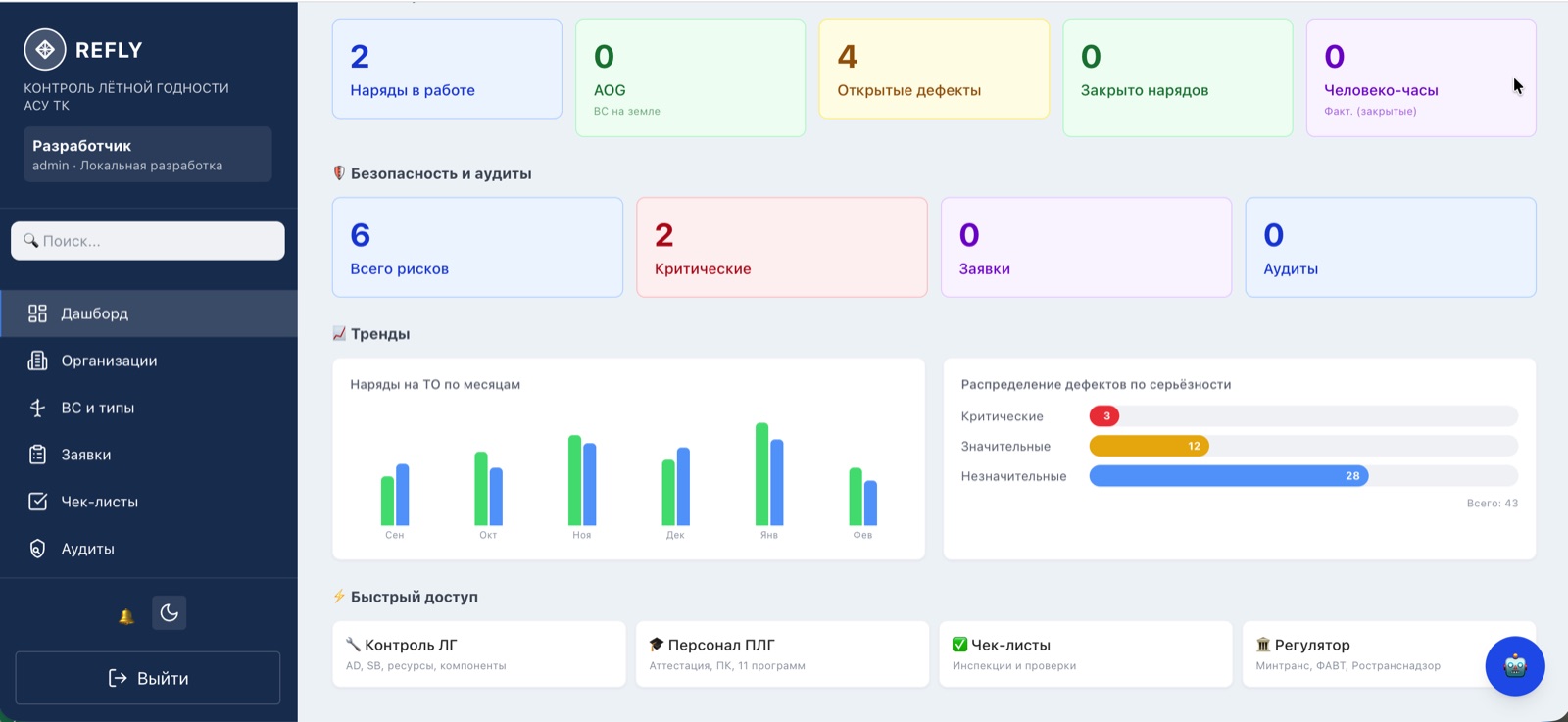Click the blue Дек bar in chart
The height and width of the screenshot is (722, 1568).
pos(683,487)
